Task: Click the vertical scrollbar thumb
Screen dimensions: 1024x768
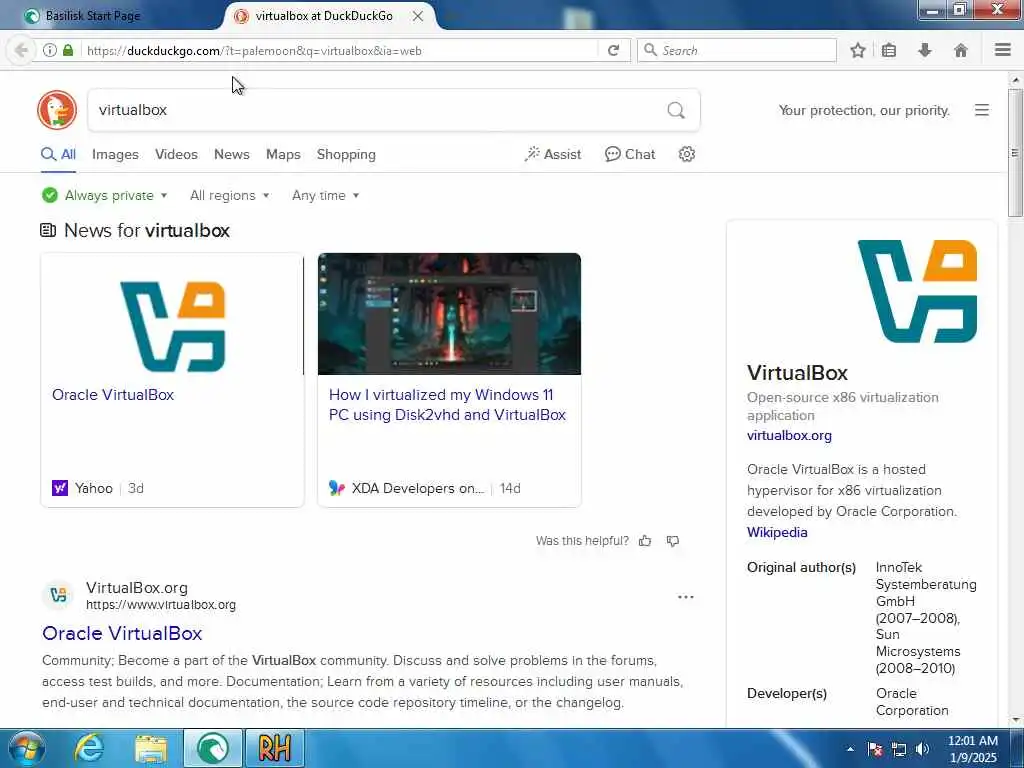Action: pos(1015,153)
